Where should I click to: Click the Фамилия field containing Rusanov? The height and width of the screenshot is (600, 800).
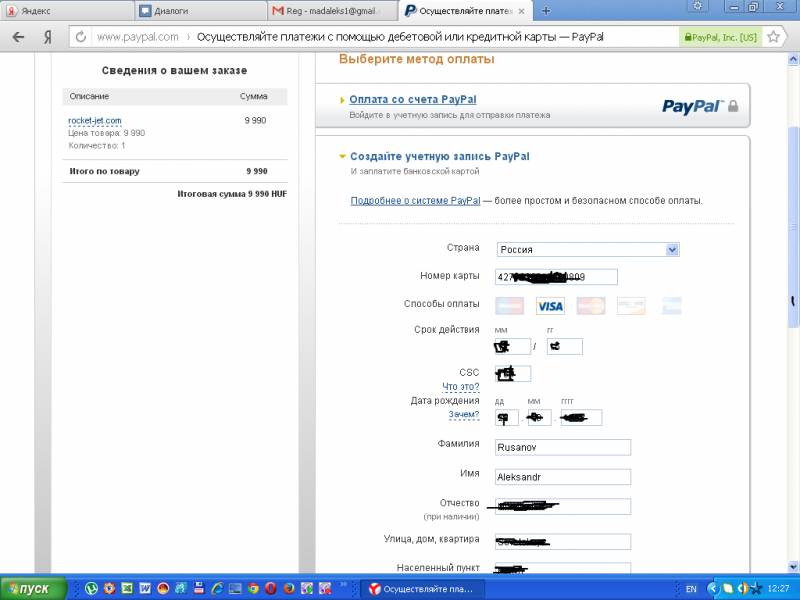pos(563,447)
